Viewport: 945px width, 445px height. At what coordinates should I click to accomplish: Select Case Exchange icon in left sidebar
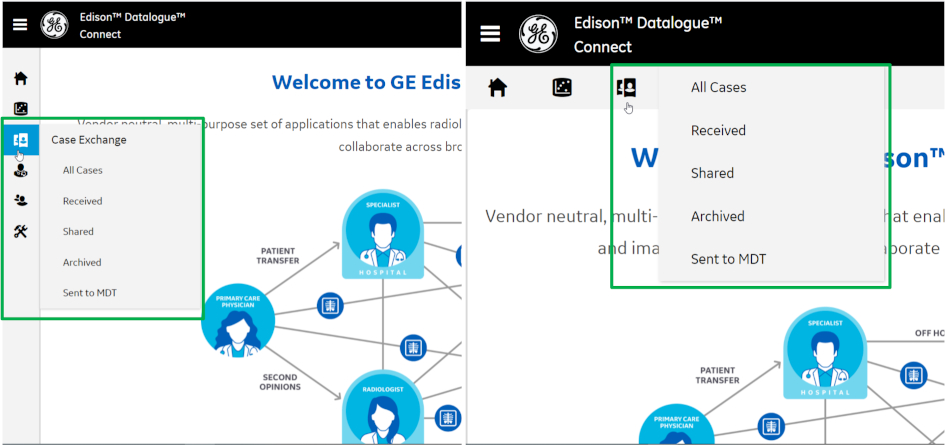(21, 140)
